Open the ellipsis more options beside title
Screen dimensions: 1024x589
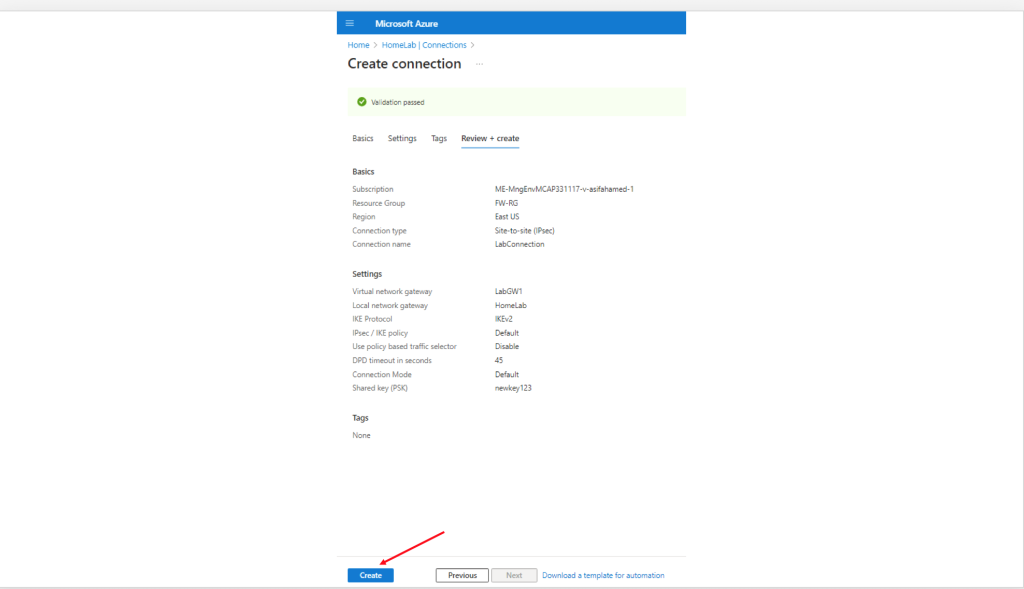click(479, 64)
